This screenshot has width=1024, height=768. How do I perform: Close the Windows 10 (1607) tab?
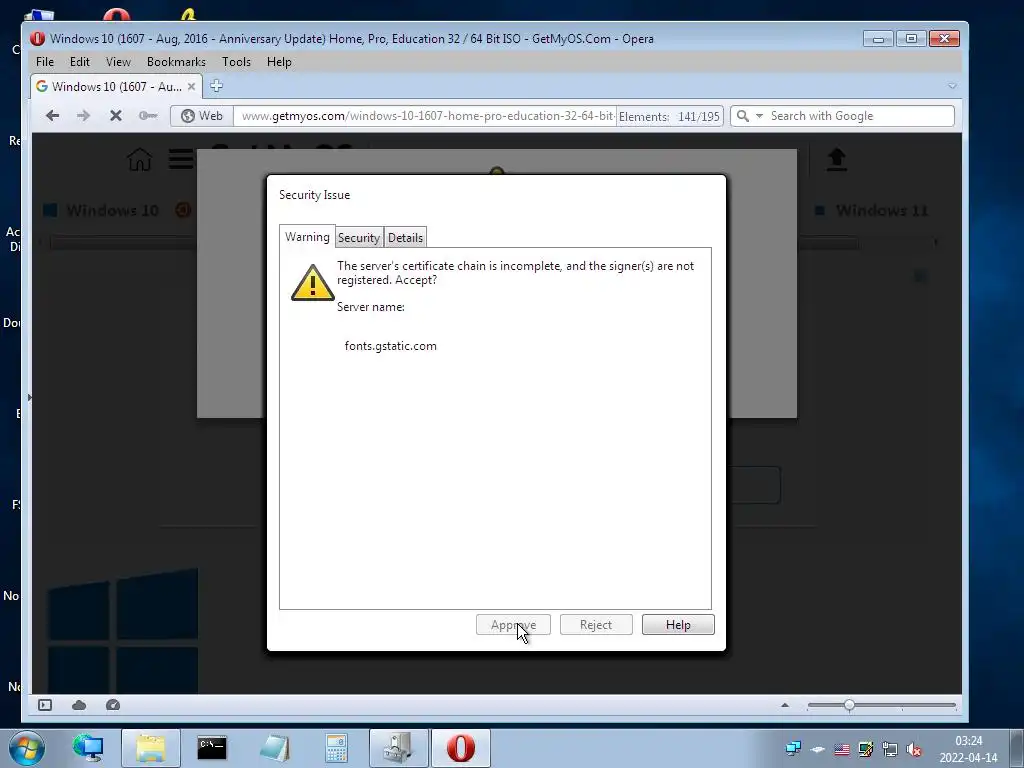(191, 86)
